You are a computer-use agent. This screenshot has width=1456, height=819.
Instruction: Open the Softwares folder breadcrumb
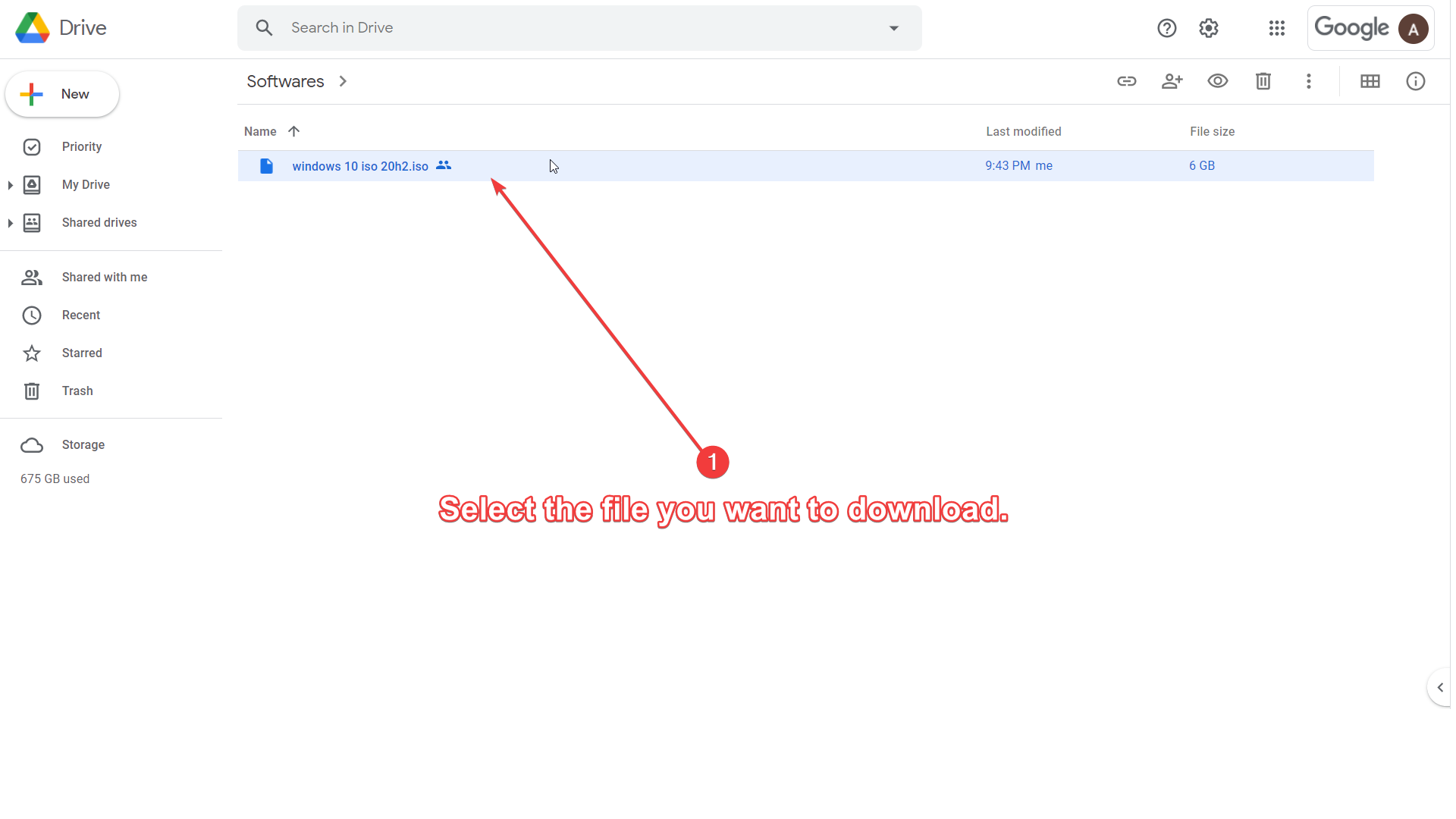tap(285, 81)
